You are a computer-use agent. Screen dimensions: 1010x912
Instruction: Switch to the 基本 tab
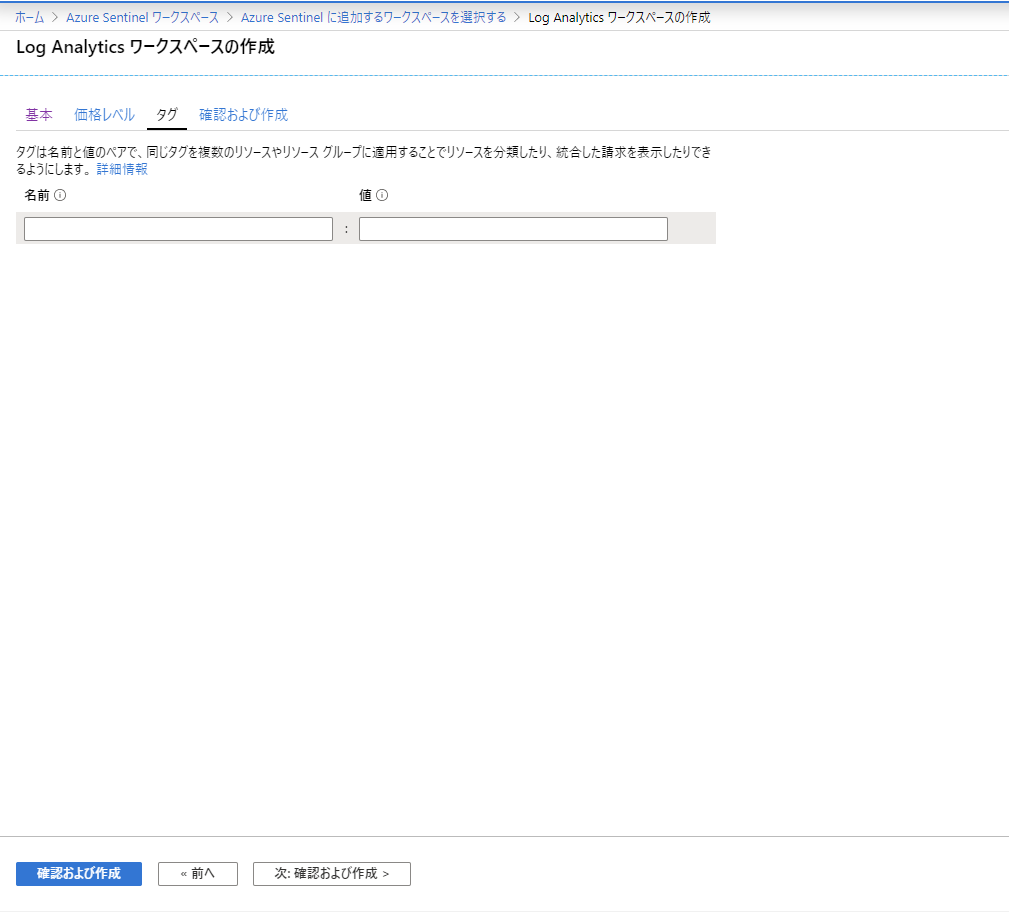point(38,115)
